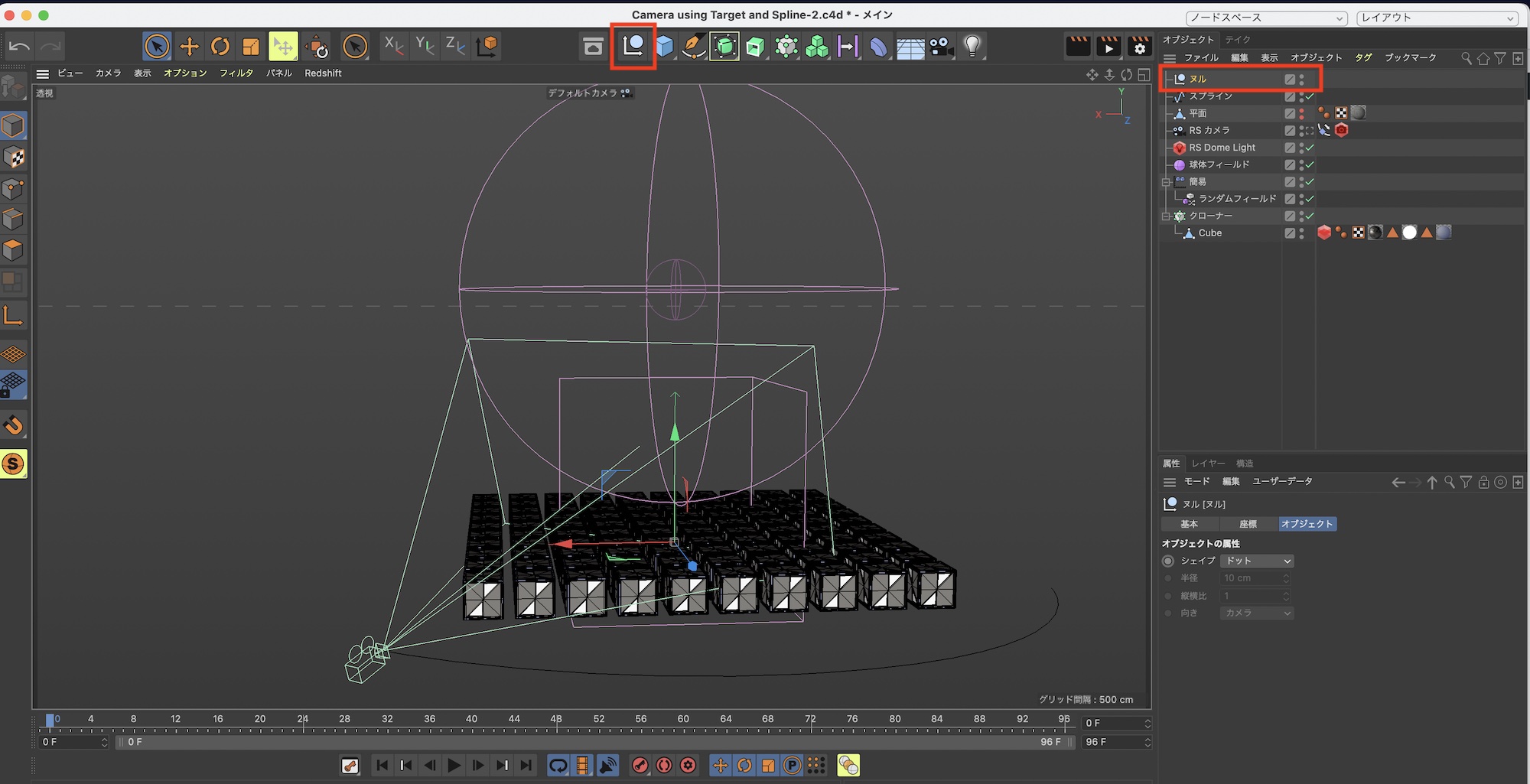Image resolution: width=1530 pixels, height=784 pixels.
Task: Open the render settings clapperboard gear icon
Action: click(x=1139, y=47)
